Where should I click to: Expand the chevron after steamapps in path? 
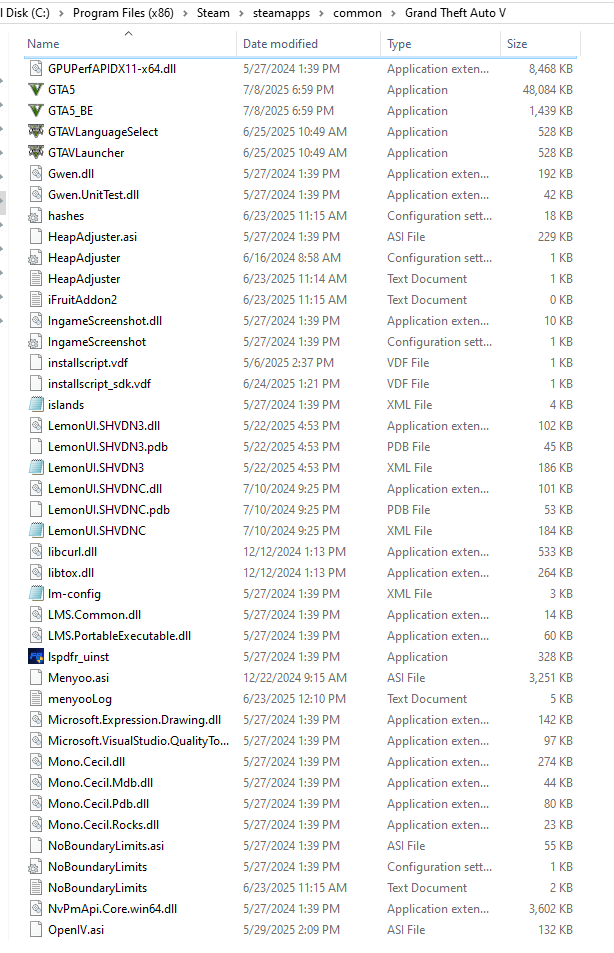pos(322,13)
